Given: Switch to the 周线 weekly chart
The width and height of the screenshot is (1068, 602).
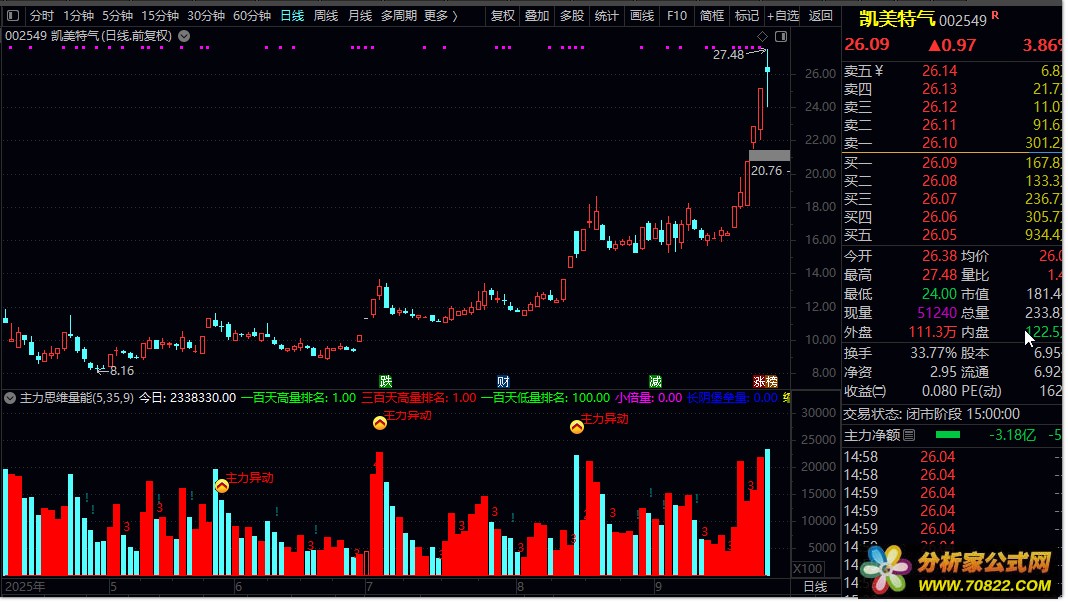Looking at the screenshot, I should click(326, 15).
